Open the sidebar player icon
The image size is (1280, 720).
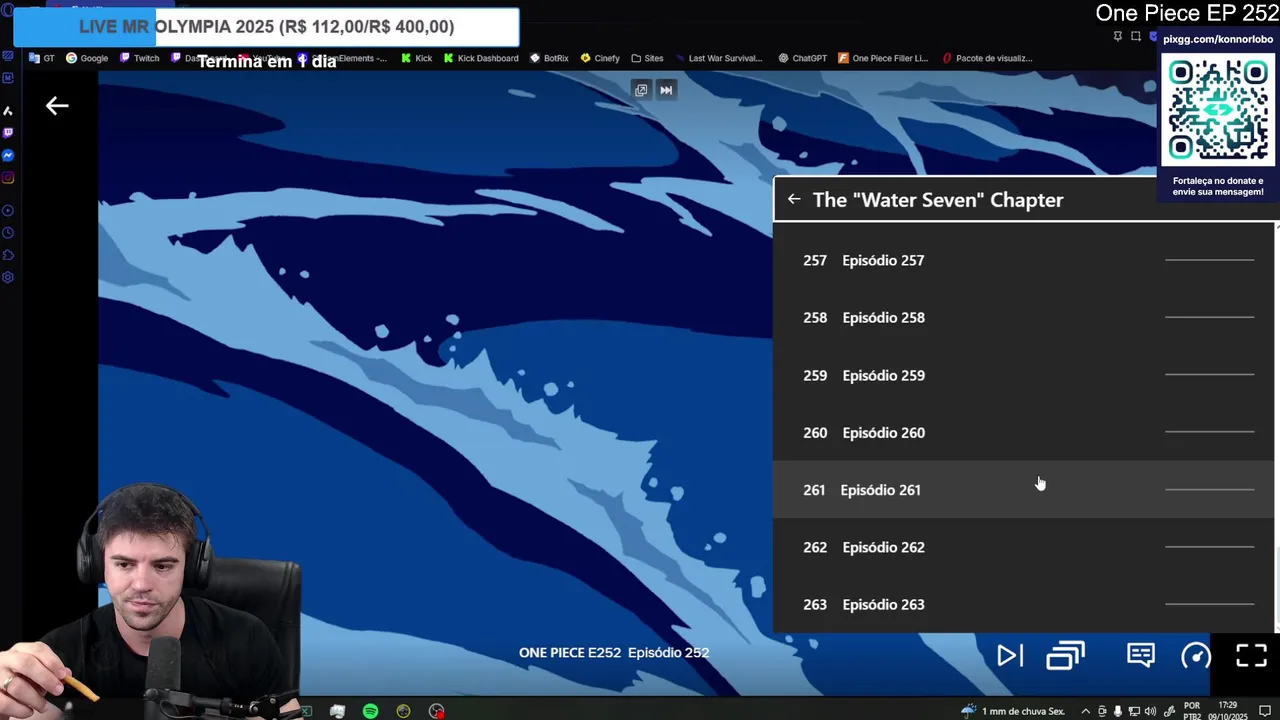coord(8,210)
